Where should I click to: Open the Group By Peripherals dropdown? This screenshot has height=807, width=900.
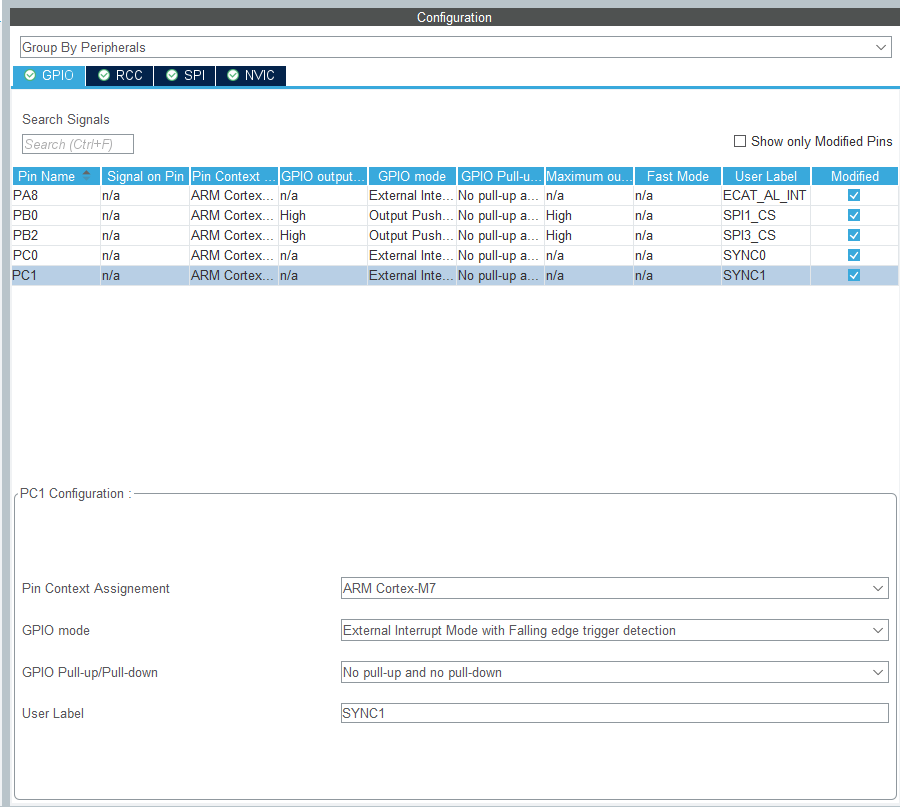[x=455, y=47]
